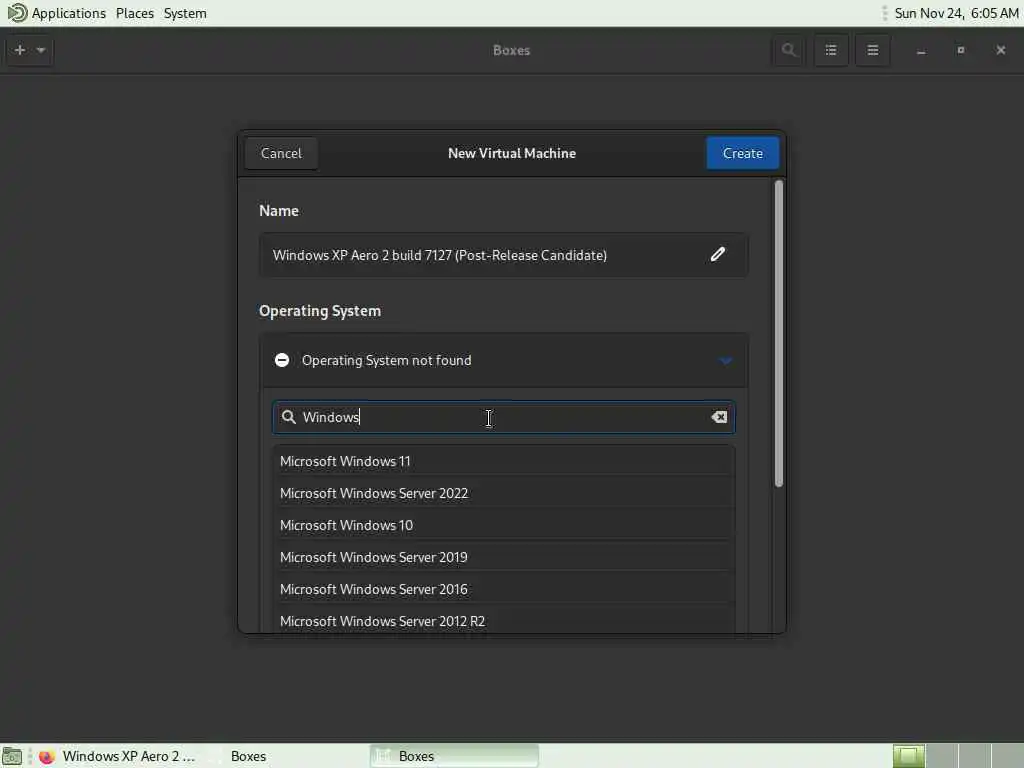Close the Boxes window

1000,50
